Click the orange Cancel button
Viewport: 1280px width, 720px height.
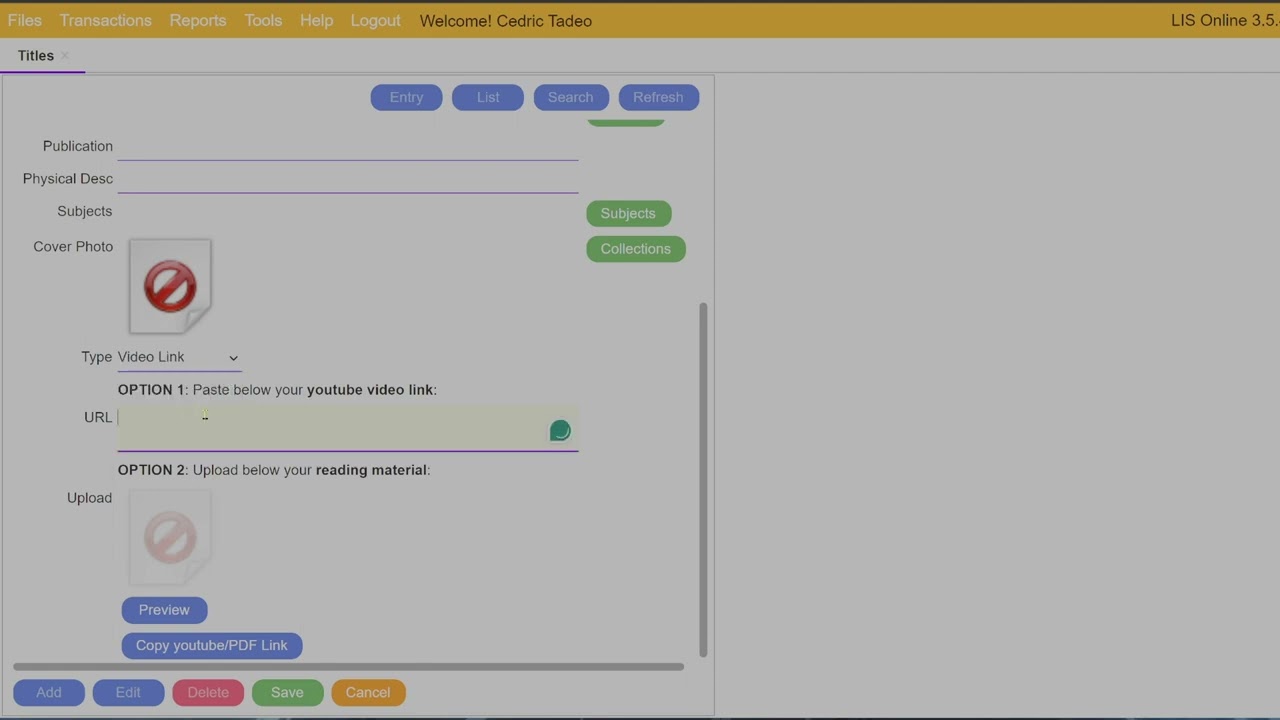click(368, 693)
